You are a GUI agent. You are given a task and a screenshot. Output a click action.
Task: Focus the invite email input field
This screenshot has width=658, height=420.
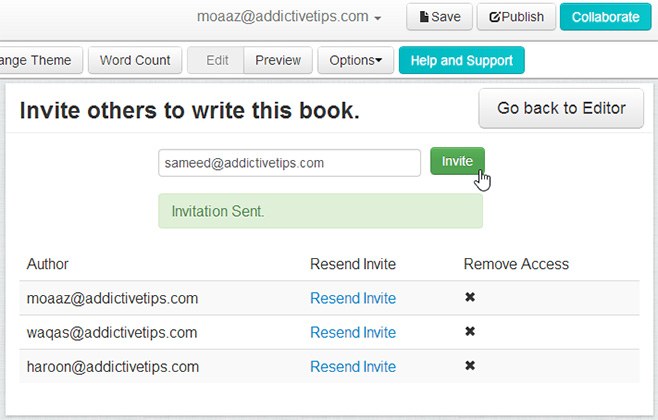point(290,163)
